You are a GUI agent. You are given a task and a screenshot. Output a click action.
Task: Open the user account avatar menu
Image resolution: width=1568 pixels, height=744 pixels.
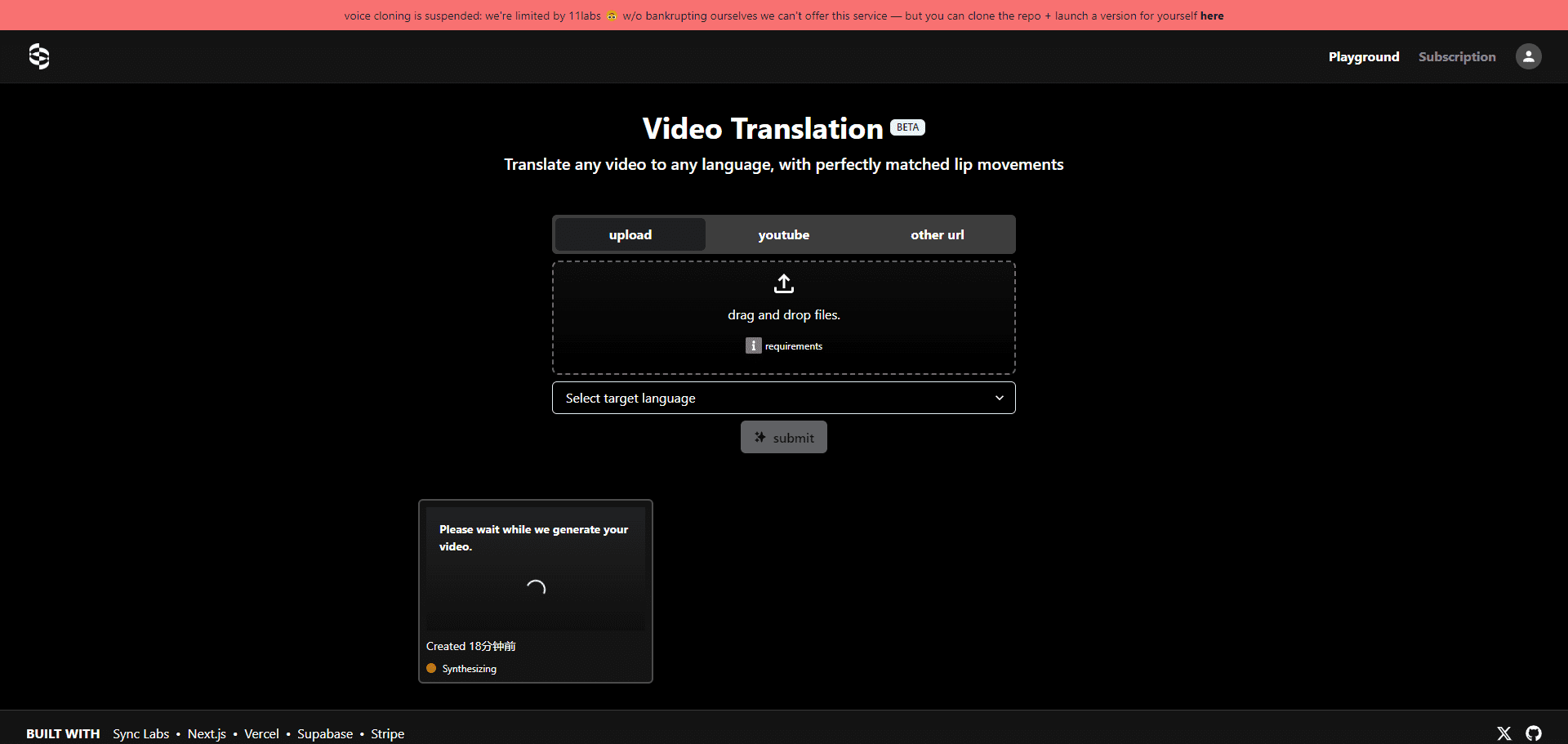click(1528, 56)
